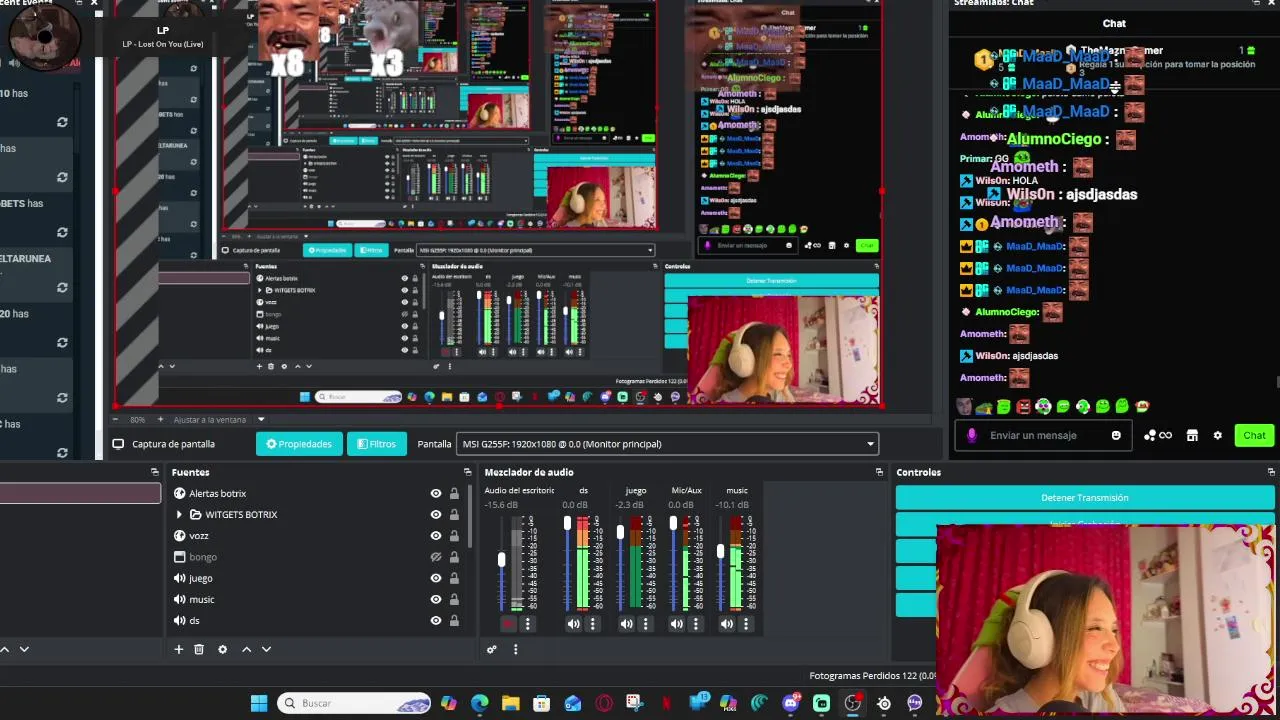
Task: Open emoji picker in chat box
Action: [x=1116, y=435]
